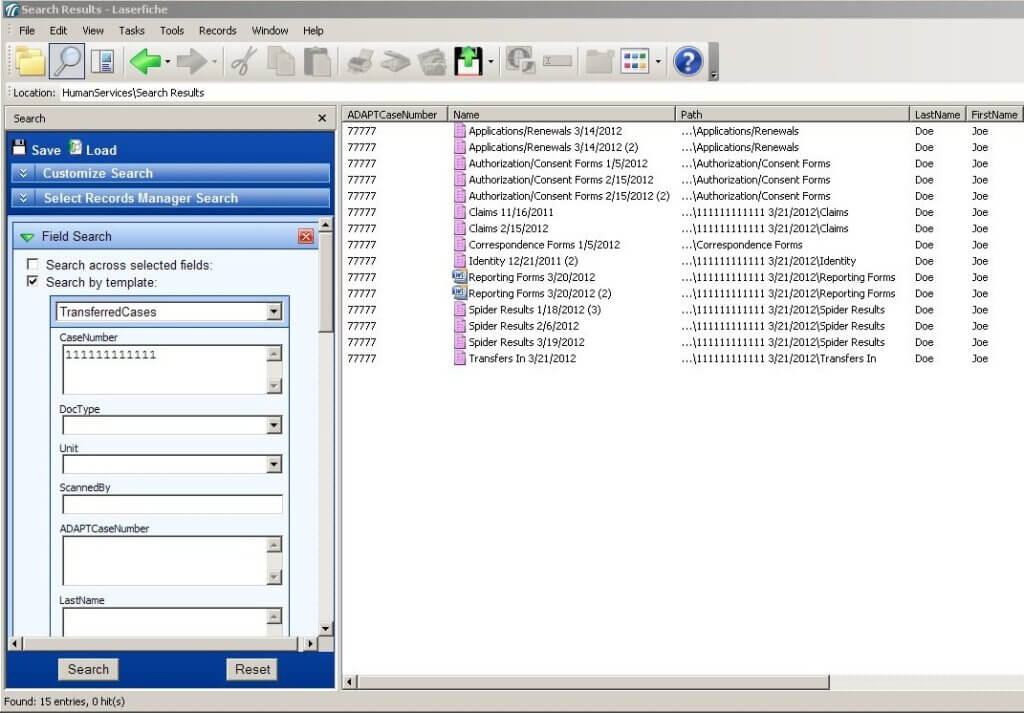Open the DocType dropdown
This screenshot has width=1024, height=713.
click(274, 426)
